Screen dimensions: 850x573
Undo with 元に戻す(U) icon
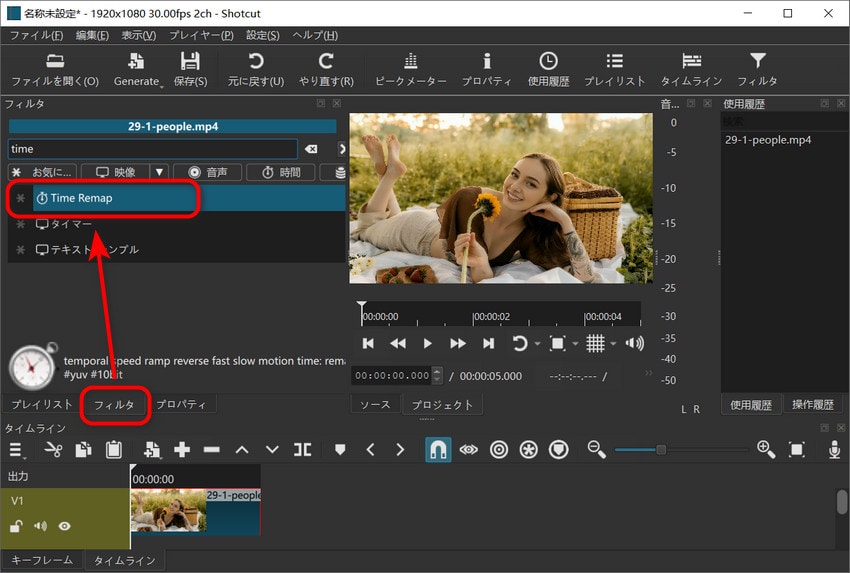point(256,69)
